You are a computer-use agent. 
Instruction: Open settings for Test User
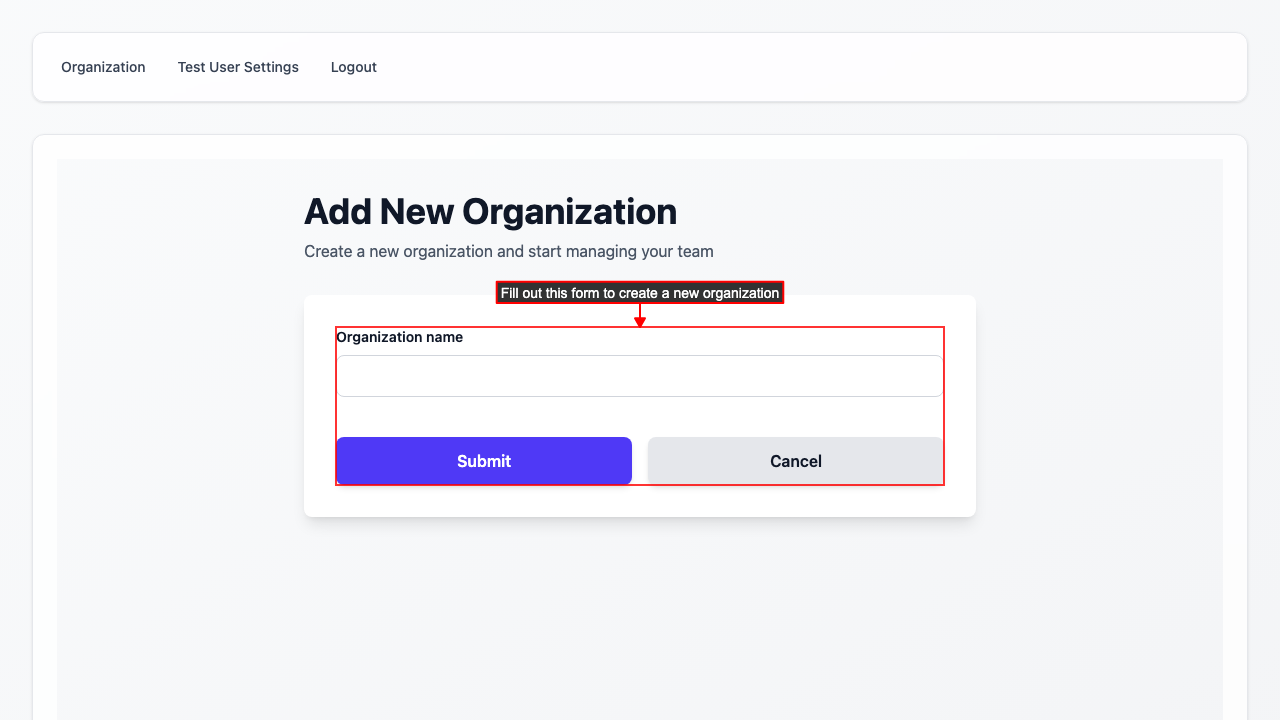pos(238,67)
